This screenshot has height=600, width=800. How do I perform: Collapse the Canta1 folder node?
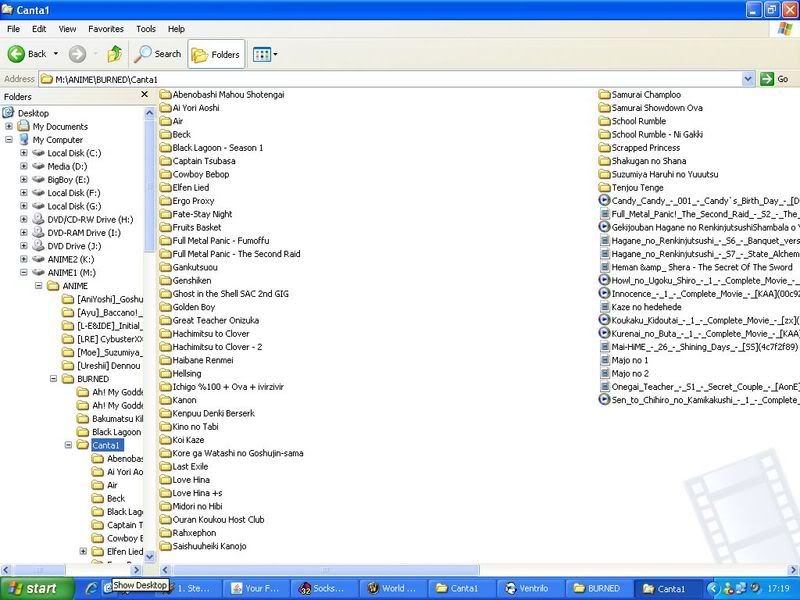click(x=68, y=445)
